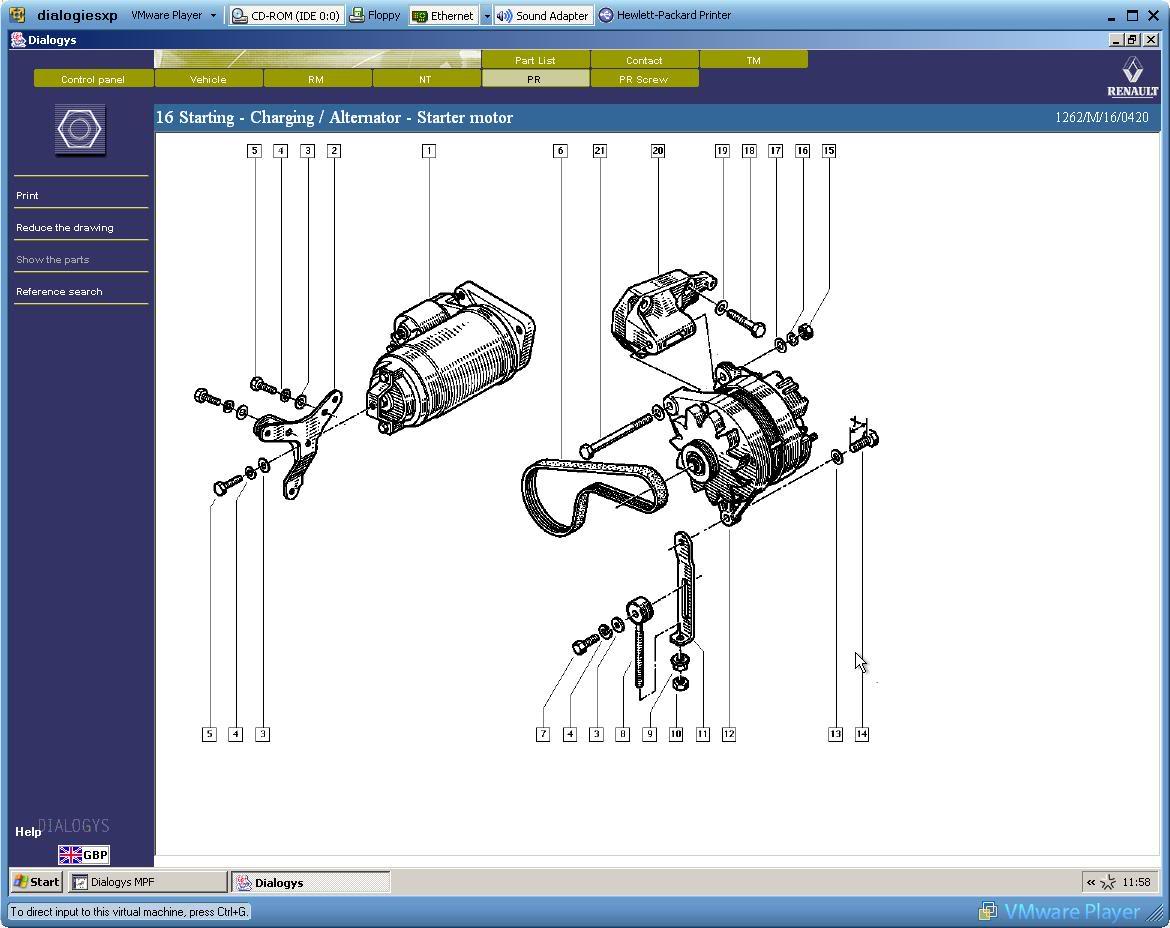
Task: Select part label 18 at top
Action: (749, 151)
